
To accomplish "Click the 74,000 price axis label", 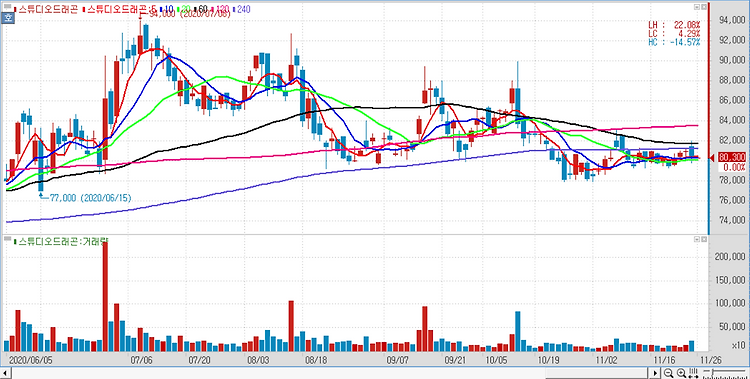I will (x=731, y=221).
